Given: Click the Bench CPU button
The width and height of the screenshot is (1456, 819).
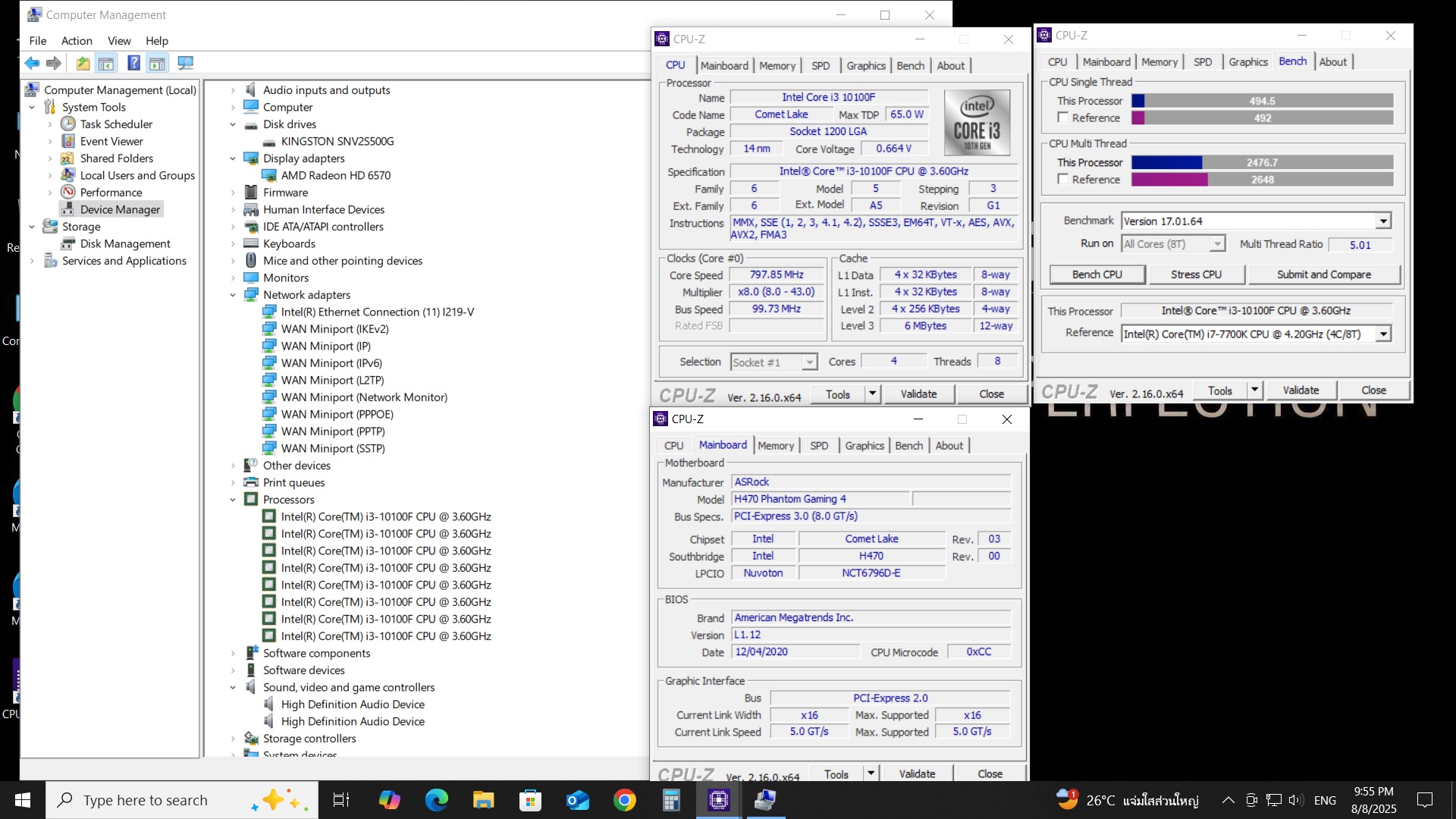Looking at the screenshot, I should [1097, 275].
